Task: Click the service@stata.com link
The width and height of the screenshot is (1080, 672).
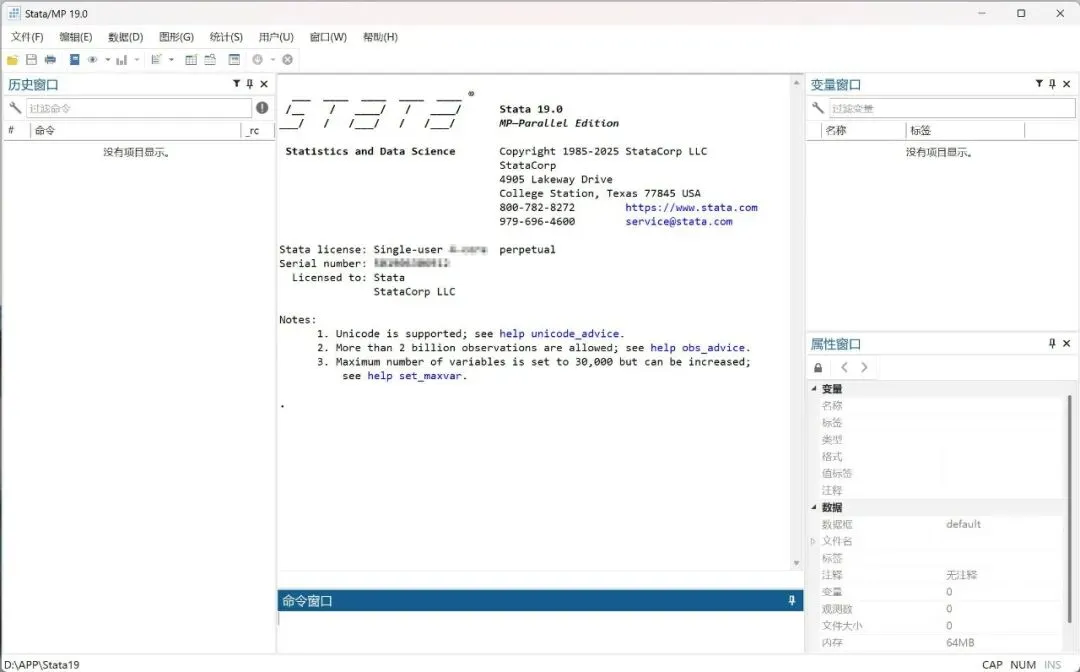Action: coord(679,222)
